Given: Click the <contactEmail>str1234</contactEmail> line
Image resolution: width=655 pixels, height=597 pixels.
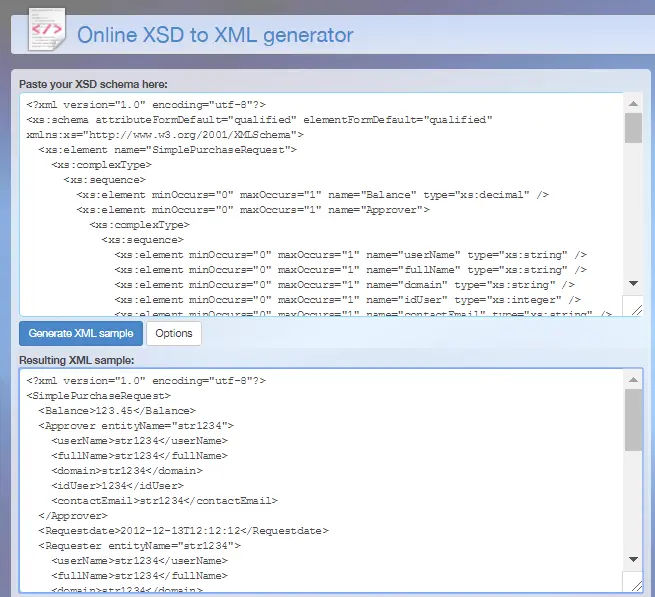Looking at the screenshot, I should click(165, 501).
